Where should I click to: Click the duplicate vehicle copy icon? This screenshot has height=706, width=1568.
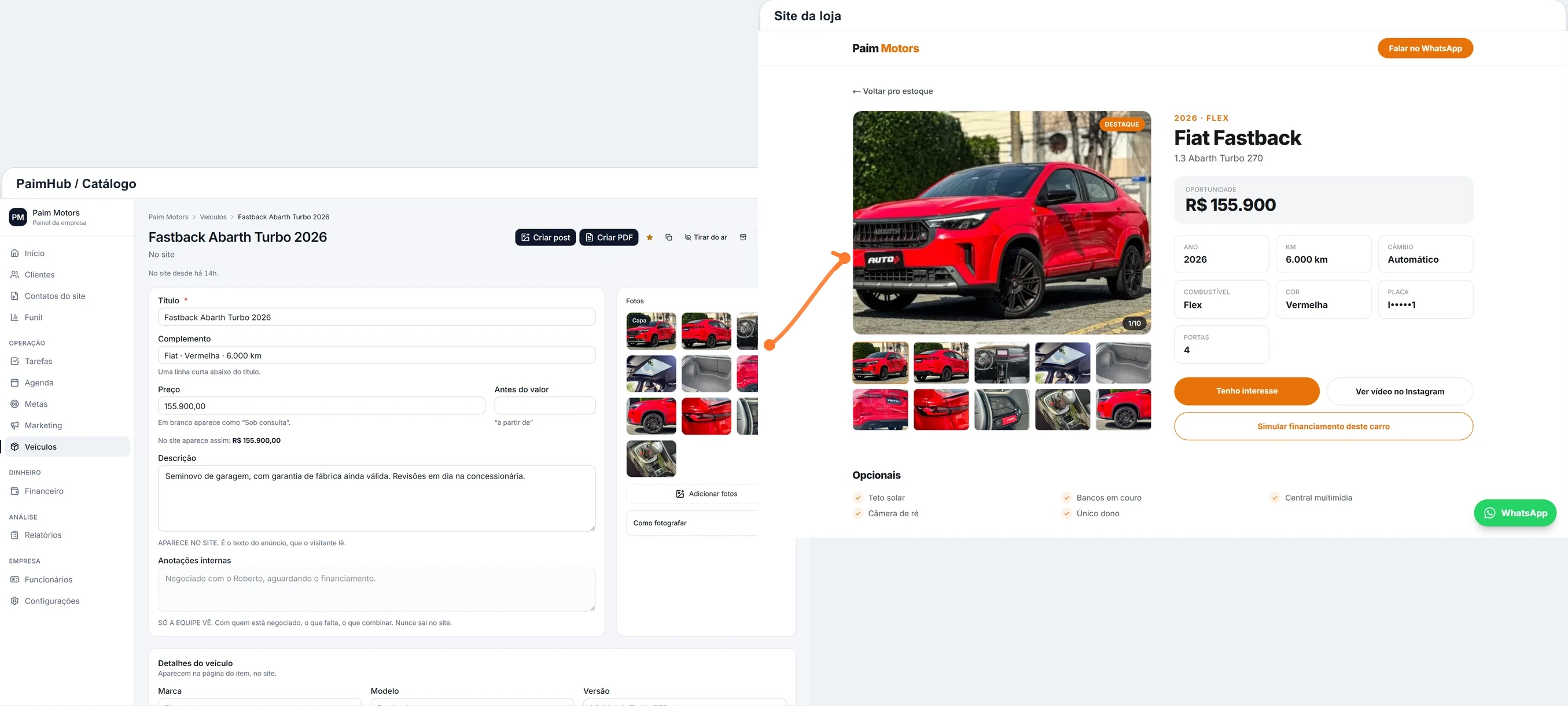(x=668, y=237)
